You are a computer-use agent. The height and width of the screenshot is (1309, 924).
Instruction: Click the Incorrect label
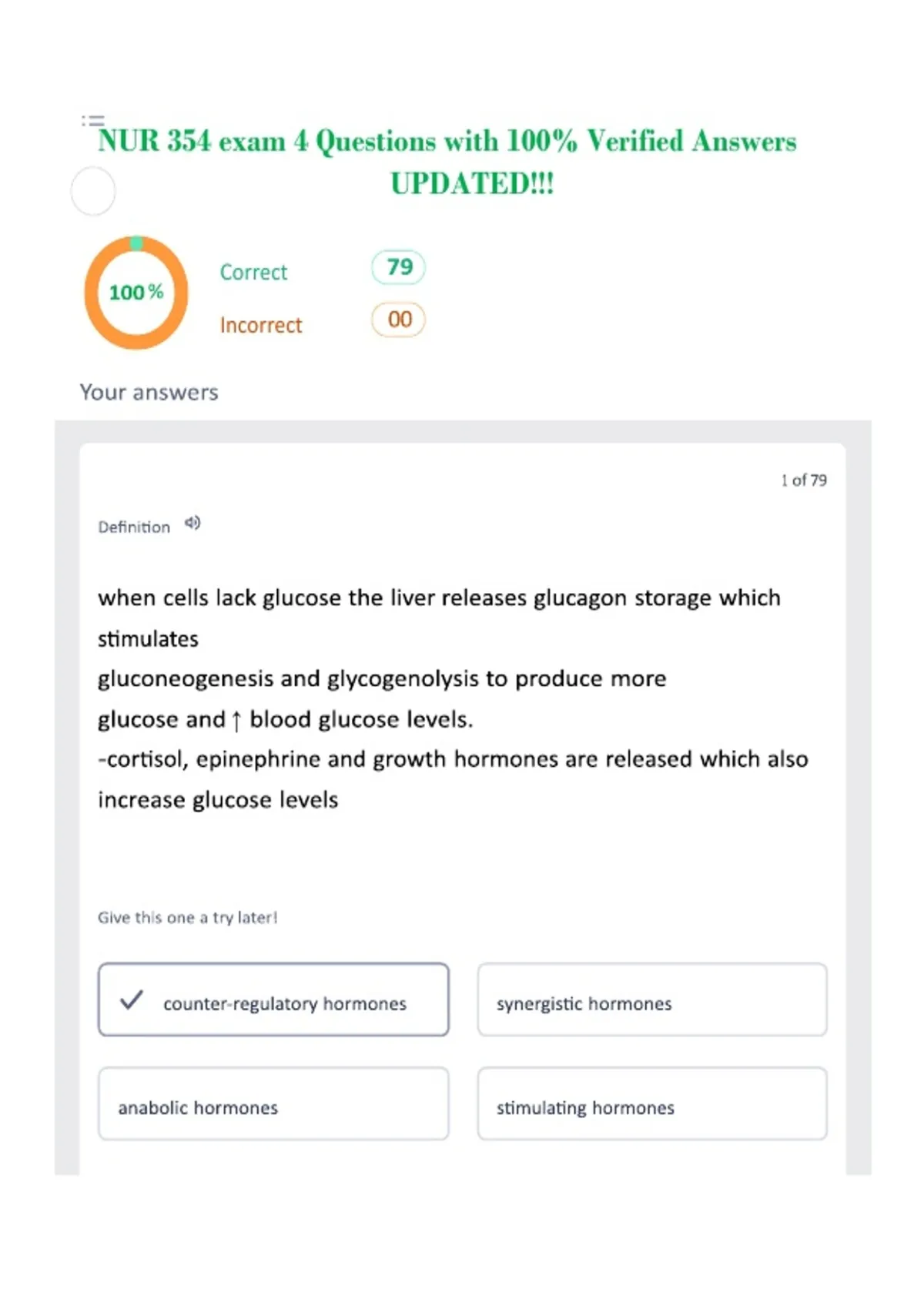(261, 325)
